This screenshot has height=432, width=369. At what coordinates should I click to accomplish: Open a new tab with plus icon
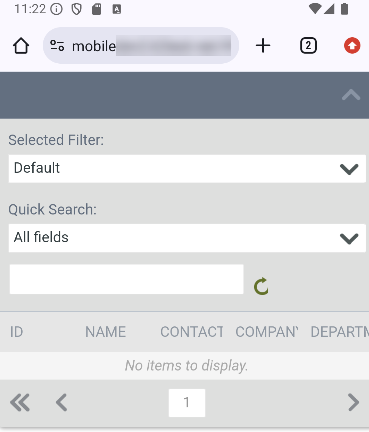coord(263,46)
